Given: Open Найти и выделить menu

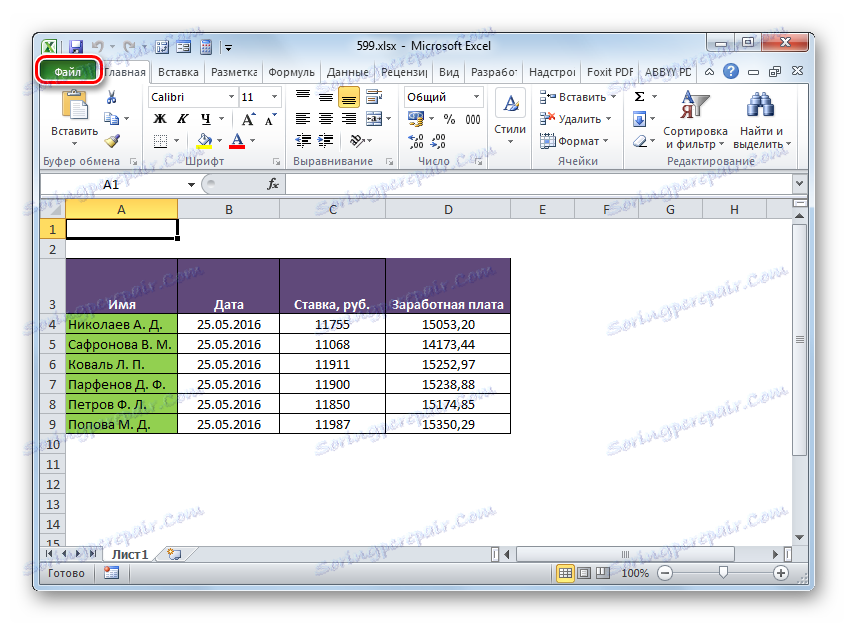Looking at the screenshot, I should tap(761, 120).
